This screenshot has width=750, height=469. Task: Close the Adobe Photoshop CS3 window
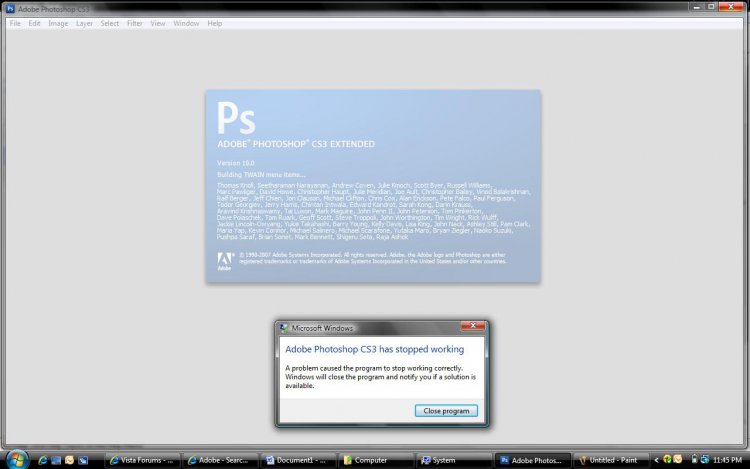point(731,7)
